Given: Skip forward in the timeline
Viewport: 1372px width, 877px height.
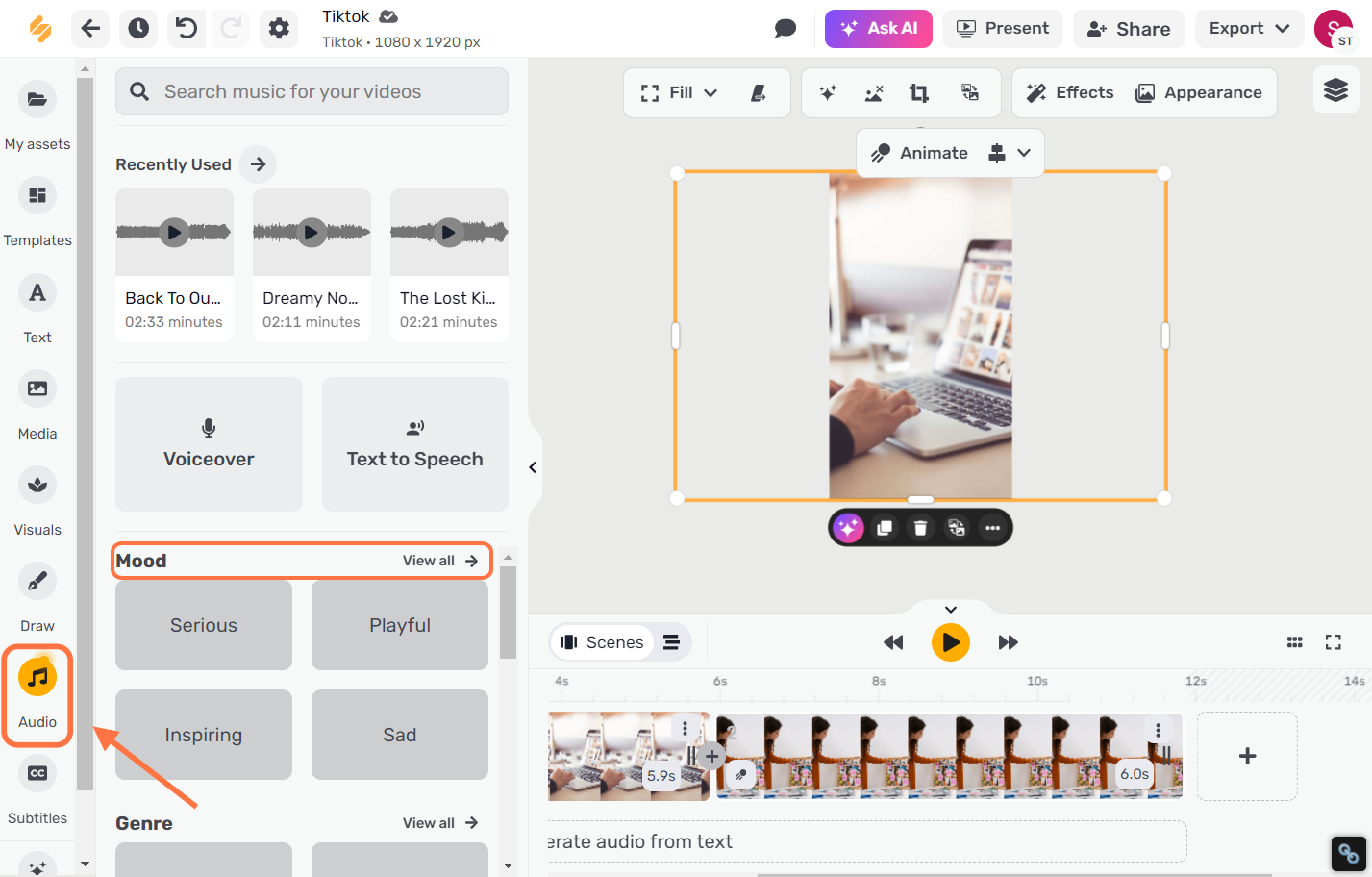Looking at the screenshot, I should (1008, 642).
